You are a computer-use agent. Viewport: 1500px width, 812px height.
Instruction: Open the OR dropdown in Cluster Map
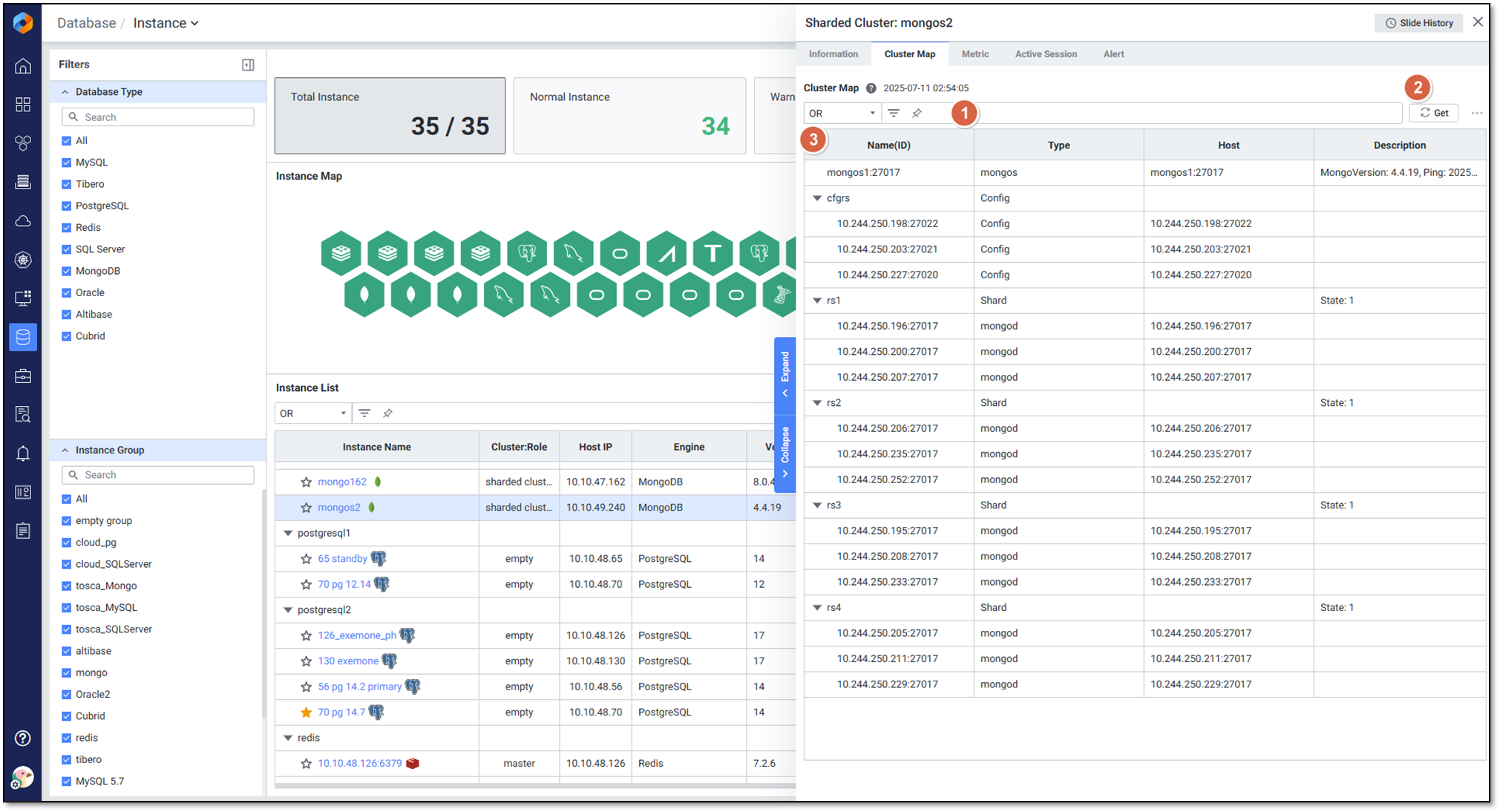pos(842,114)
